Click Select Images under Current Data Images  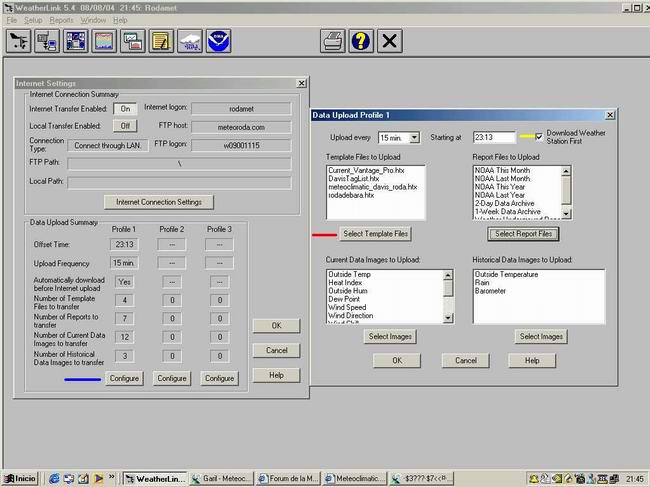(x=390, y=336)
